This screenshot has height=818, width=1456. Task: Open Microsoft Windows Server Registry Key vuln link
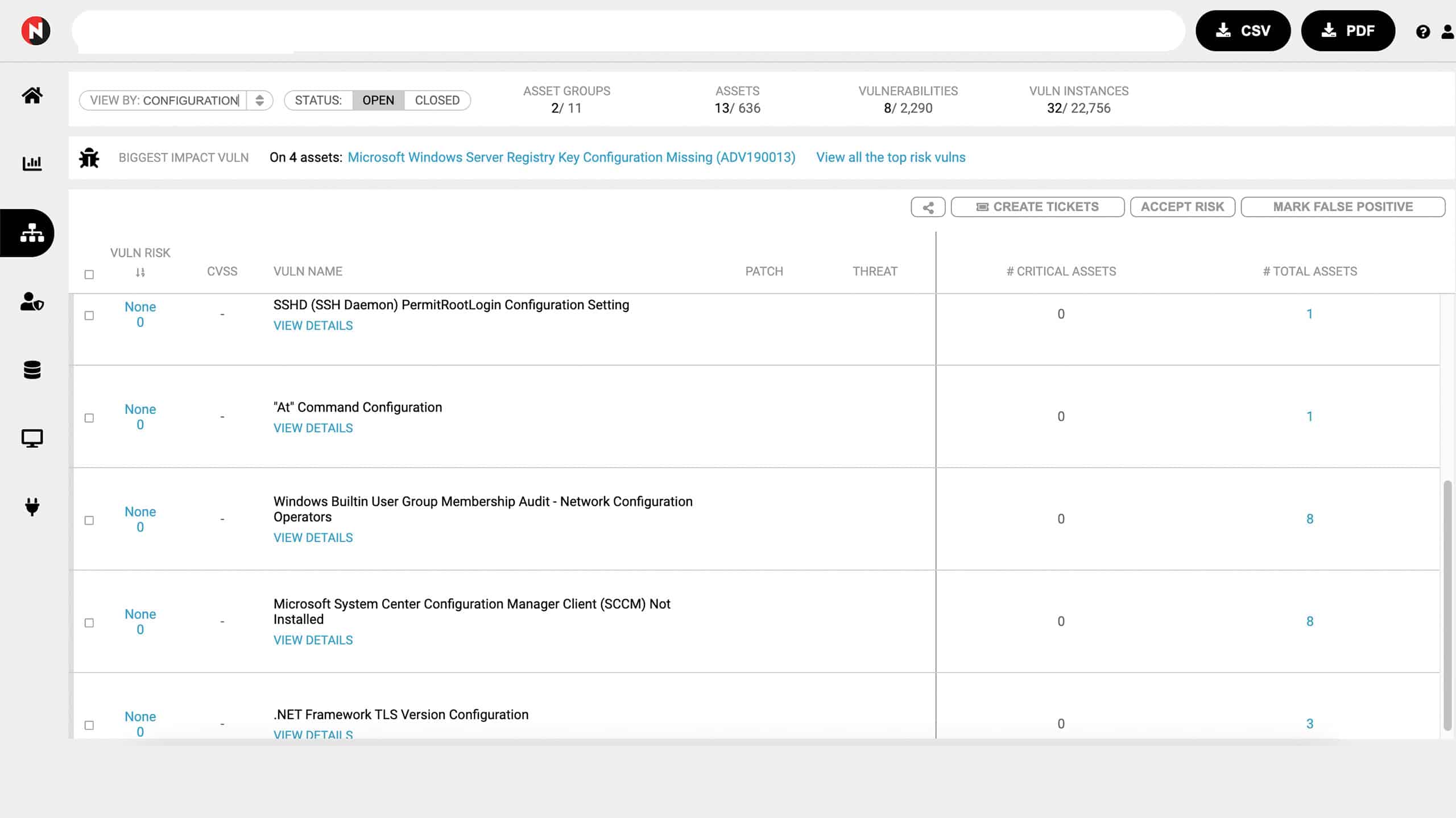[x=572, y=157]
